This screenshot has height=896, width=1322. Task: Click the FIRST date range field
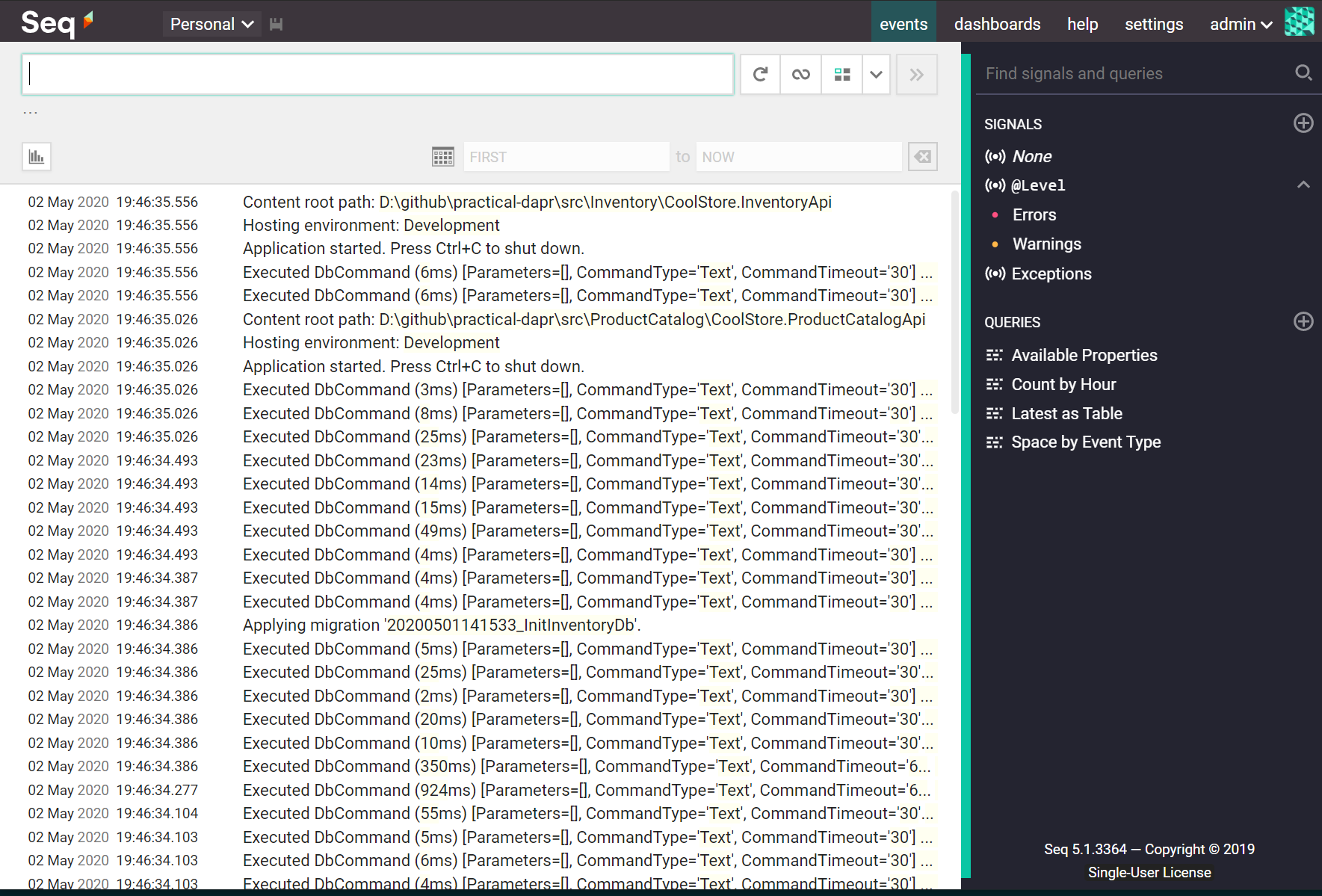pyautogui.click(x=566, y=157)
